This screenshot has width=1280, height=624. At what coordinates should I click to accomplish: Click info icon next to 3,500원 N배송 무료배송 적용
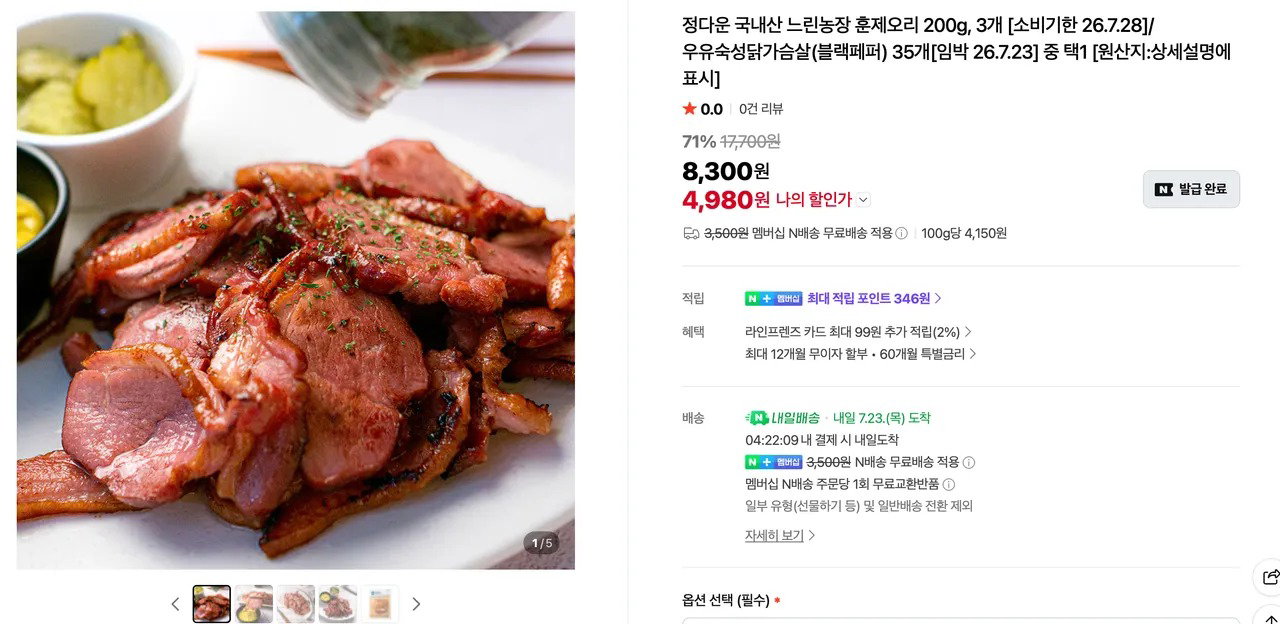(968, 462)
